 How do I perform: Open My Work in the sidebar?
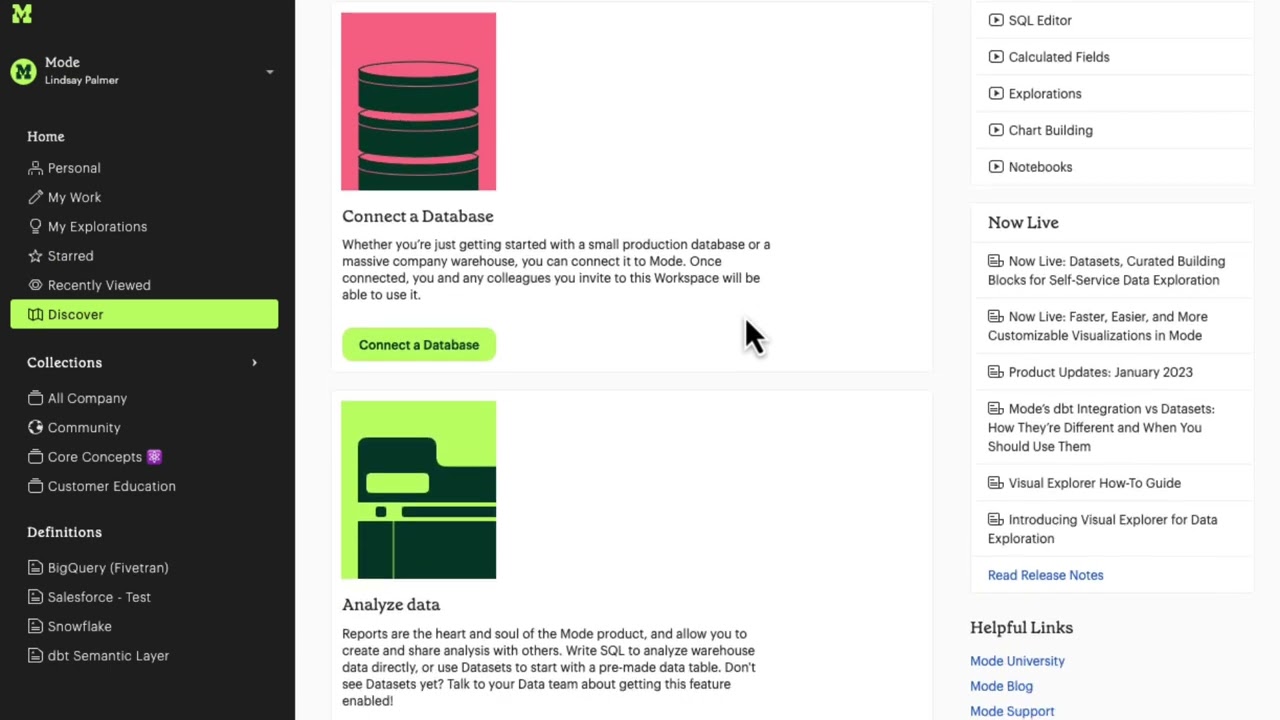74,197
